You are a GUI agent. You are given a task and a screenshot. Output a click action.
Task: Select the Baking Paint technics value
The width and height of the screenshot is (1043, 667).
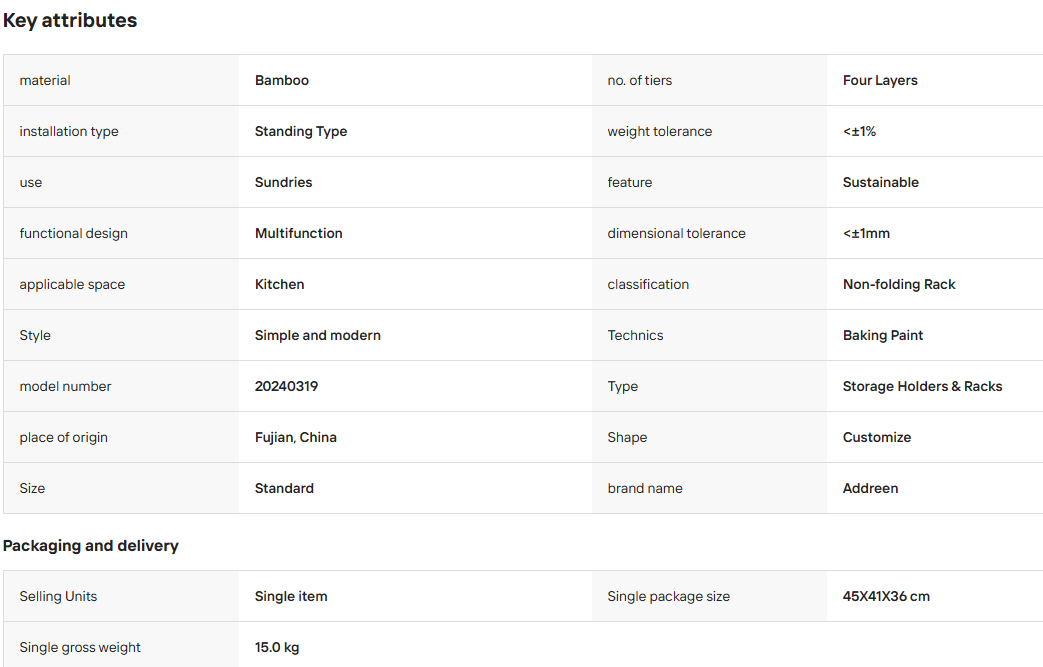[883, 335]
